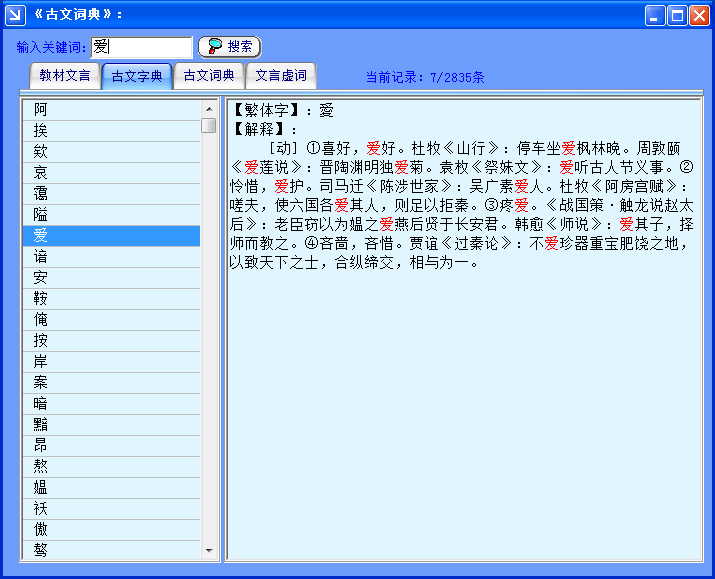Click the list scrollbar down arrow
The height and width of the screenshot is (579, 715).
point(209,550)
